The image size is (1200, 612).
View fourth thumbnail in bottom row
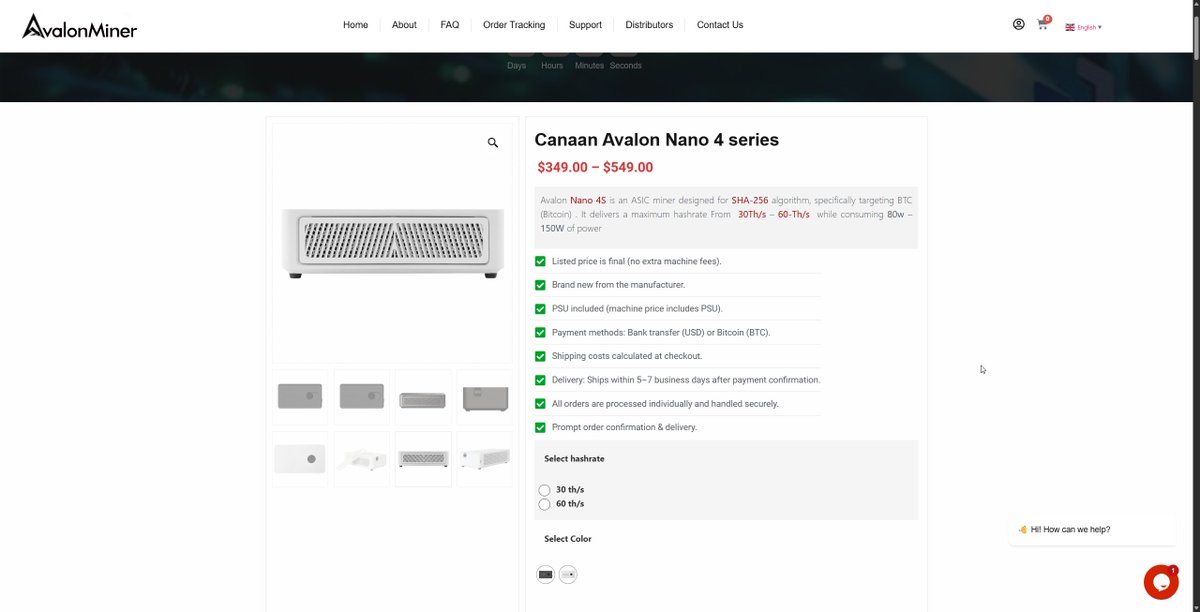[484, 459]
